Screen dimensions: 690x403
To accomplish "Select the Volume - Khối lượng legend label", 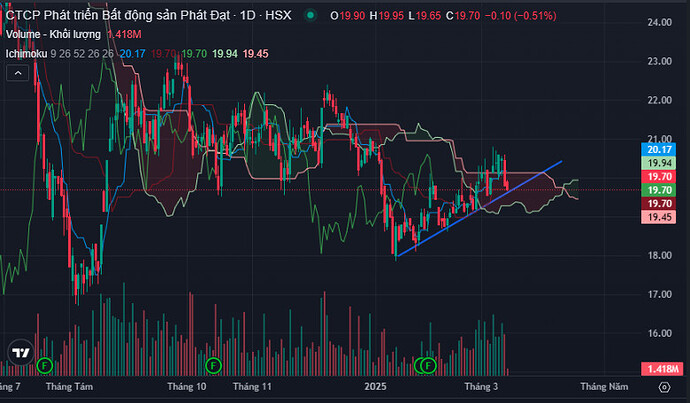I will (x=53, y=34).
